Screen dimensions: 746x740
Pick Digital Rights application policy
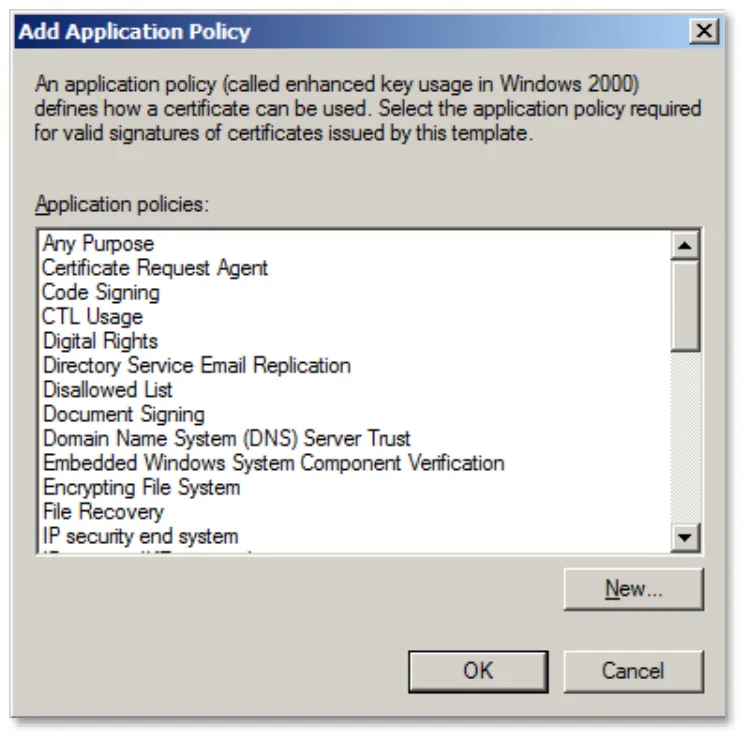point(100,341)
